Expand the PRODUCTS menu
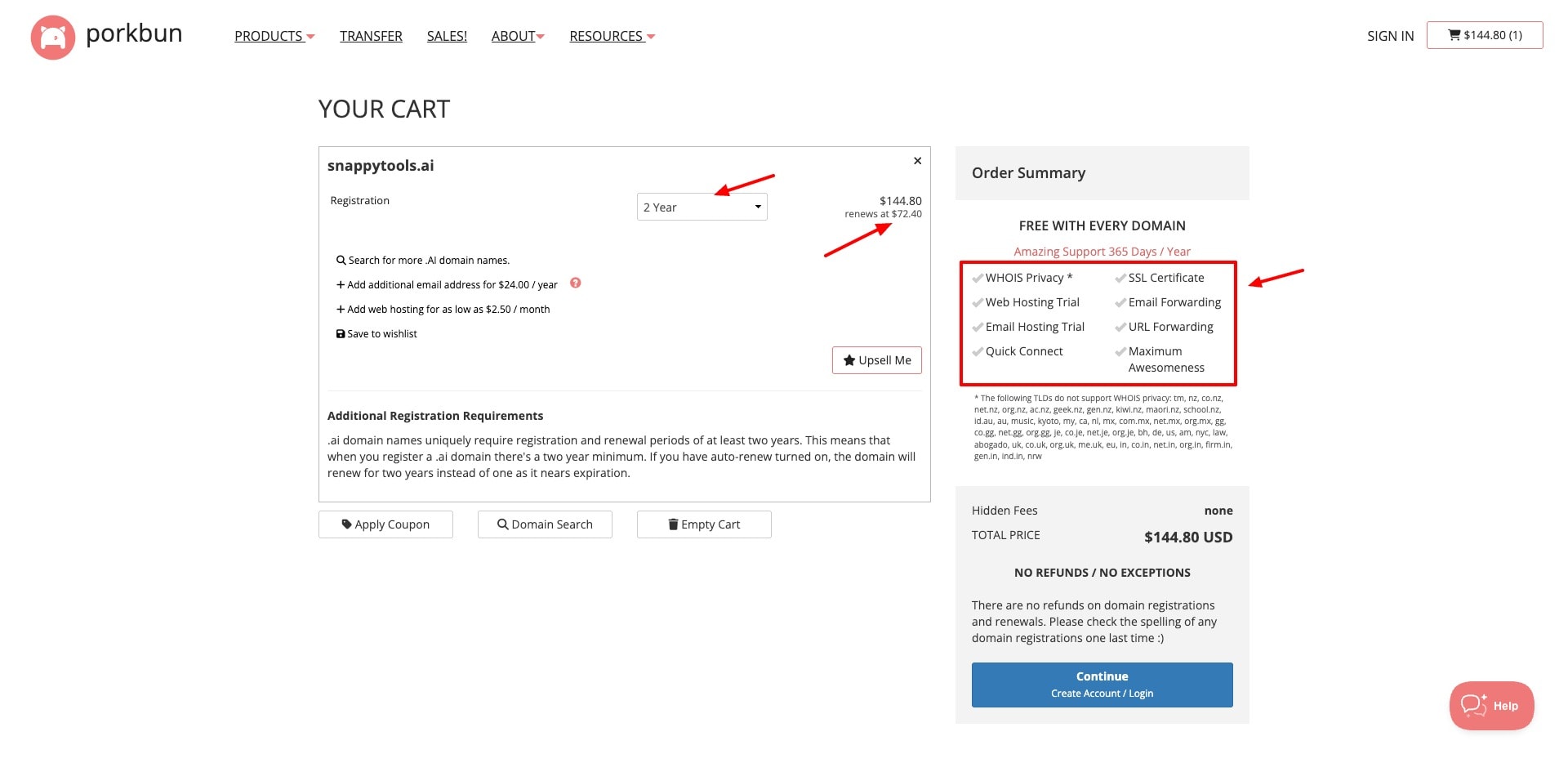 (274, 37)
